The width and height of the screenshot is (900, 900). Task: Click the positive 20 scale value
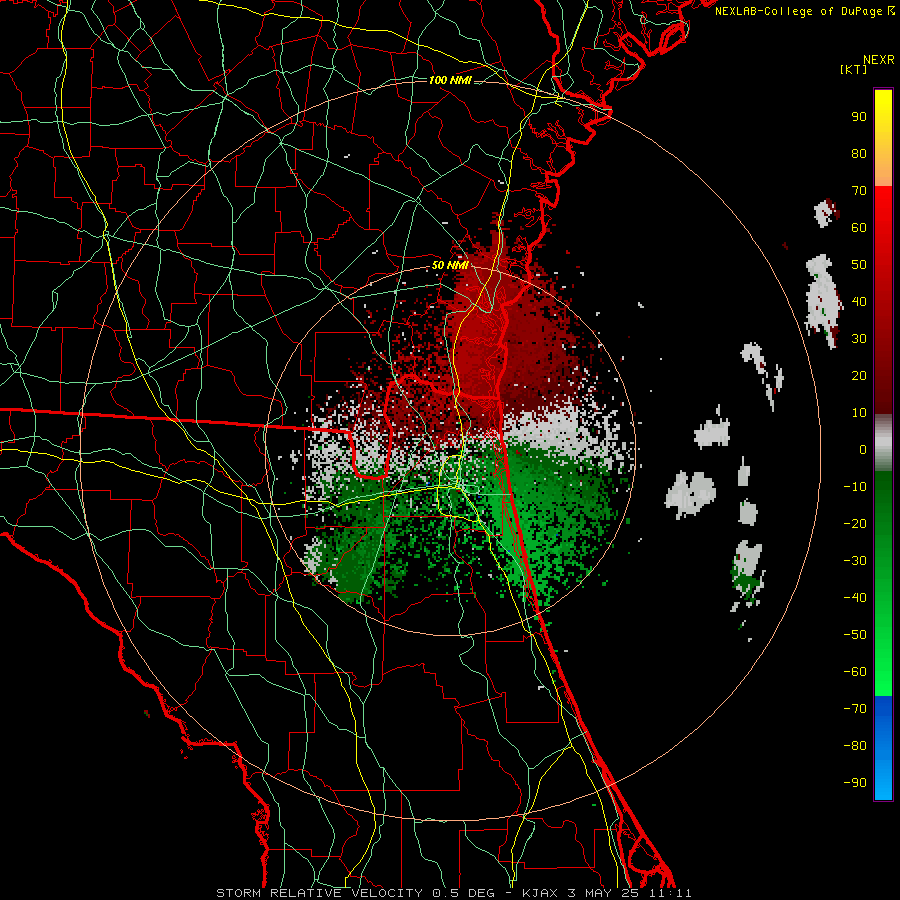[x=859, y=375]
